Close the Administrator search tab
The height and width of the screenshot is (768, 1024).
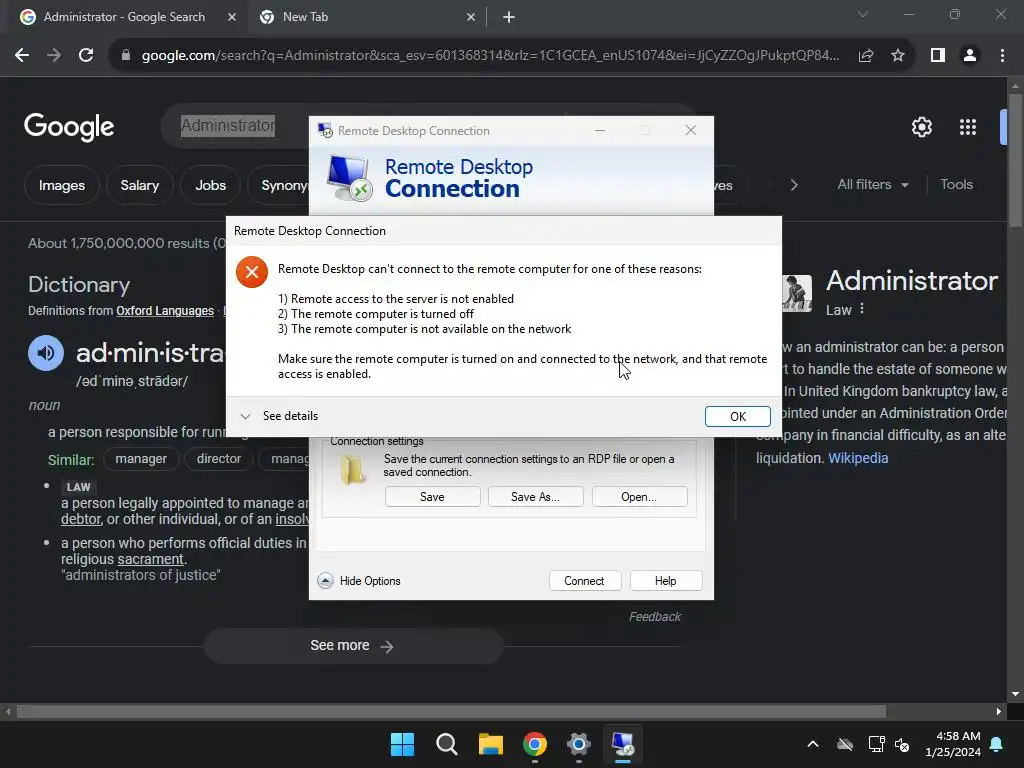pyautogui.click(x=232, y=17)
